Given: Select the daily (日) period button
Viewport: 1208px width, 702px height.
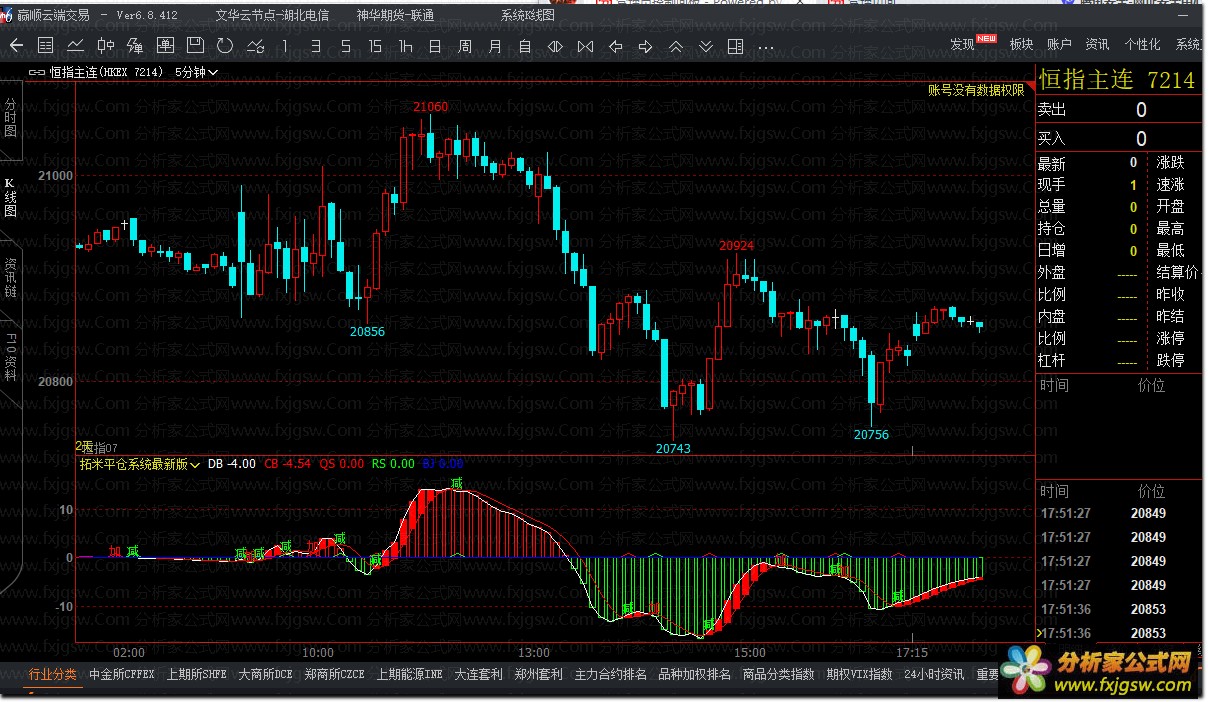Looking at the screenshot, I should pyautogui.click(x=435, y=46).
